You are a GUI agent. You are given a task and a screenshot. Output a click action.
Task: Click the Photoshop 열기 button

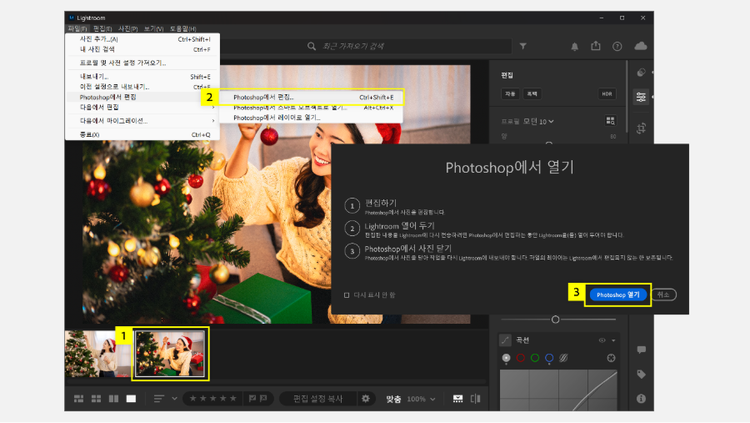tap(618, 295)
